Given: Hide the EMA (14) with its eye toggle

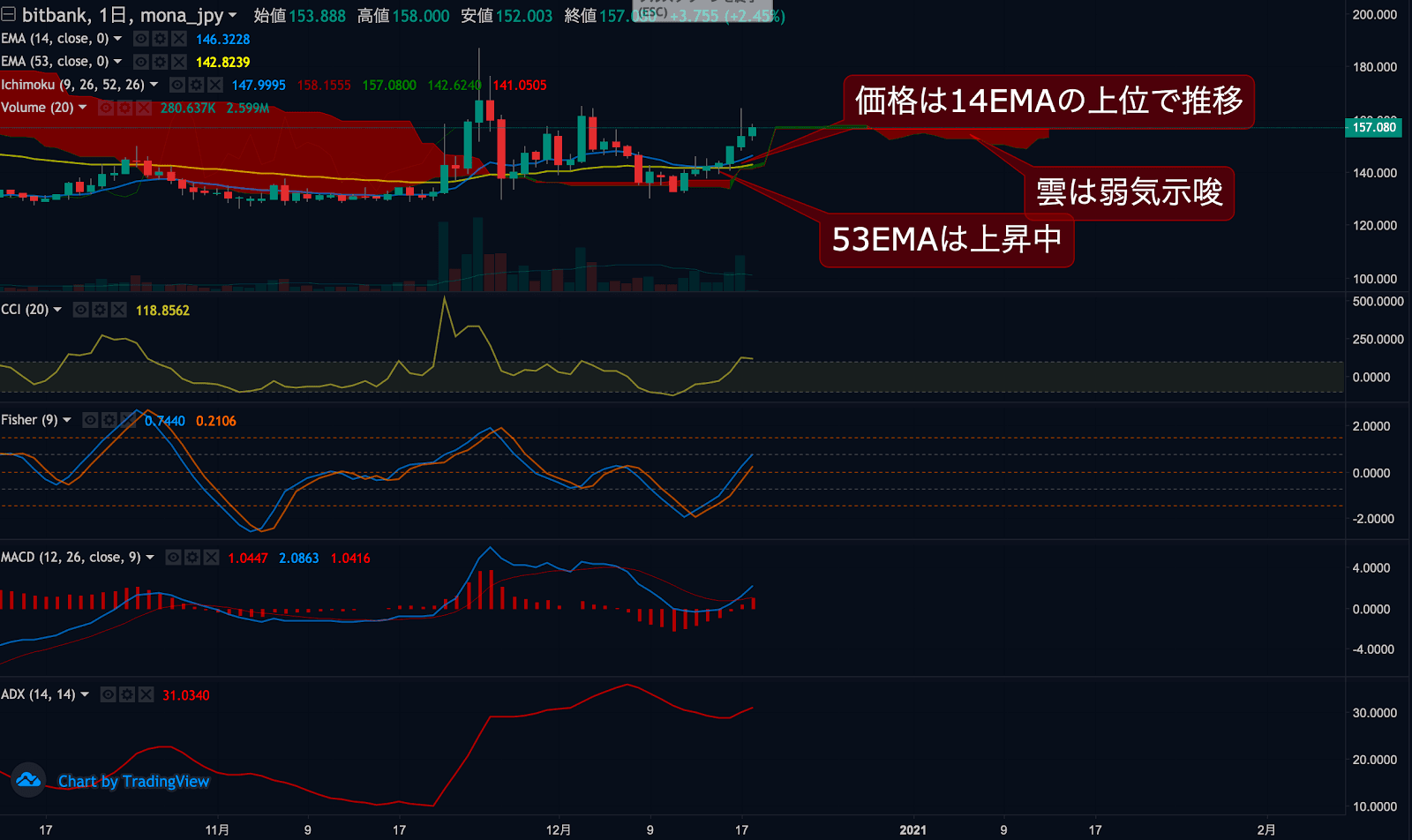Looking at the screenshot, I should point(140,39).
